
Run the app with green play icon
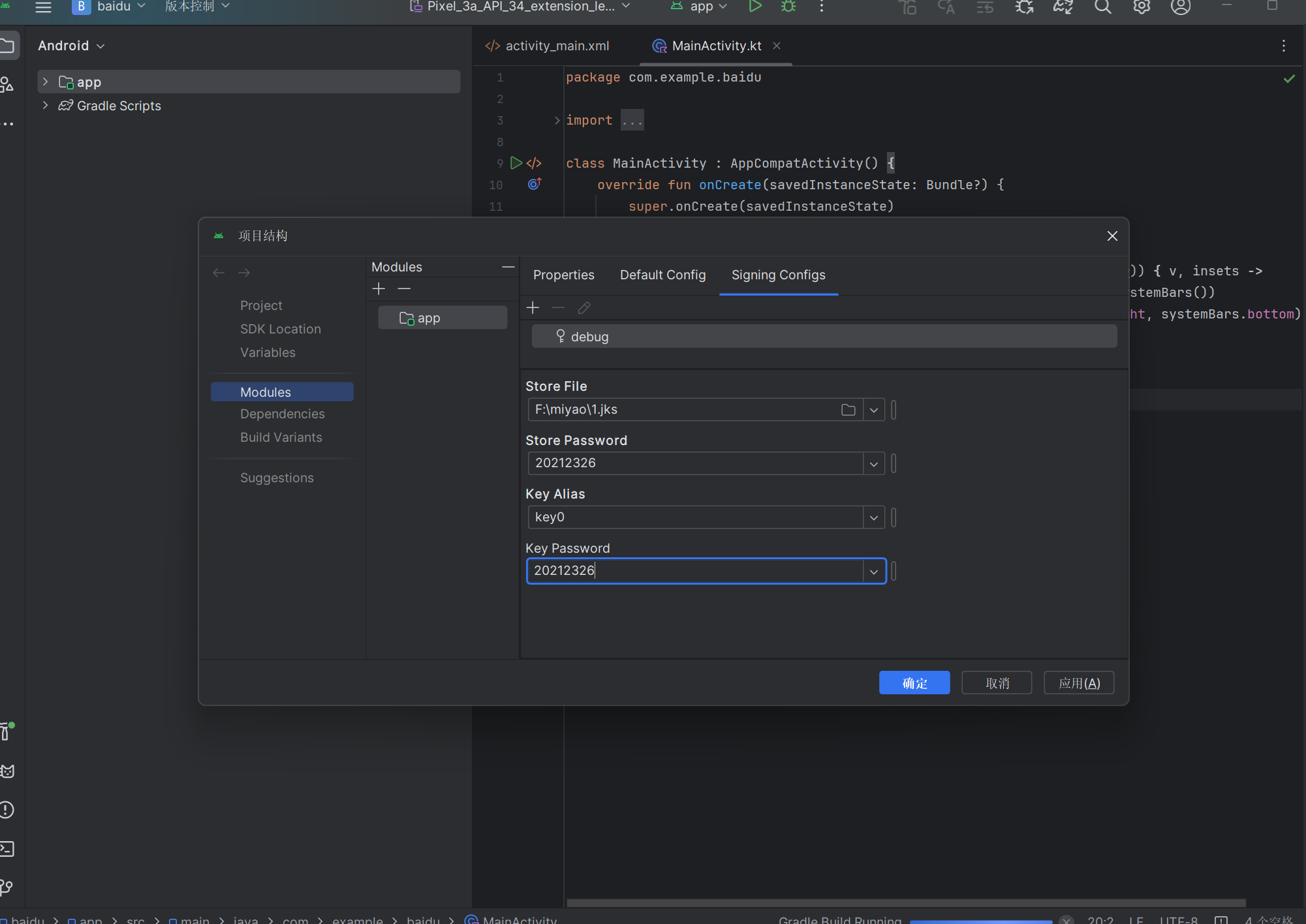click(755, 7)
